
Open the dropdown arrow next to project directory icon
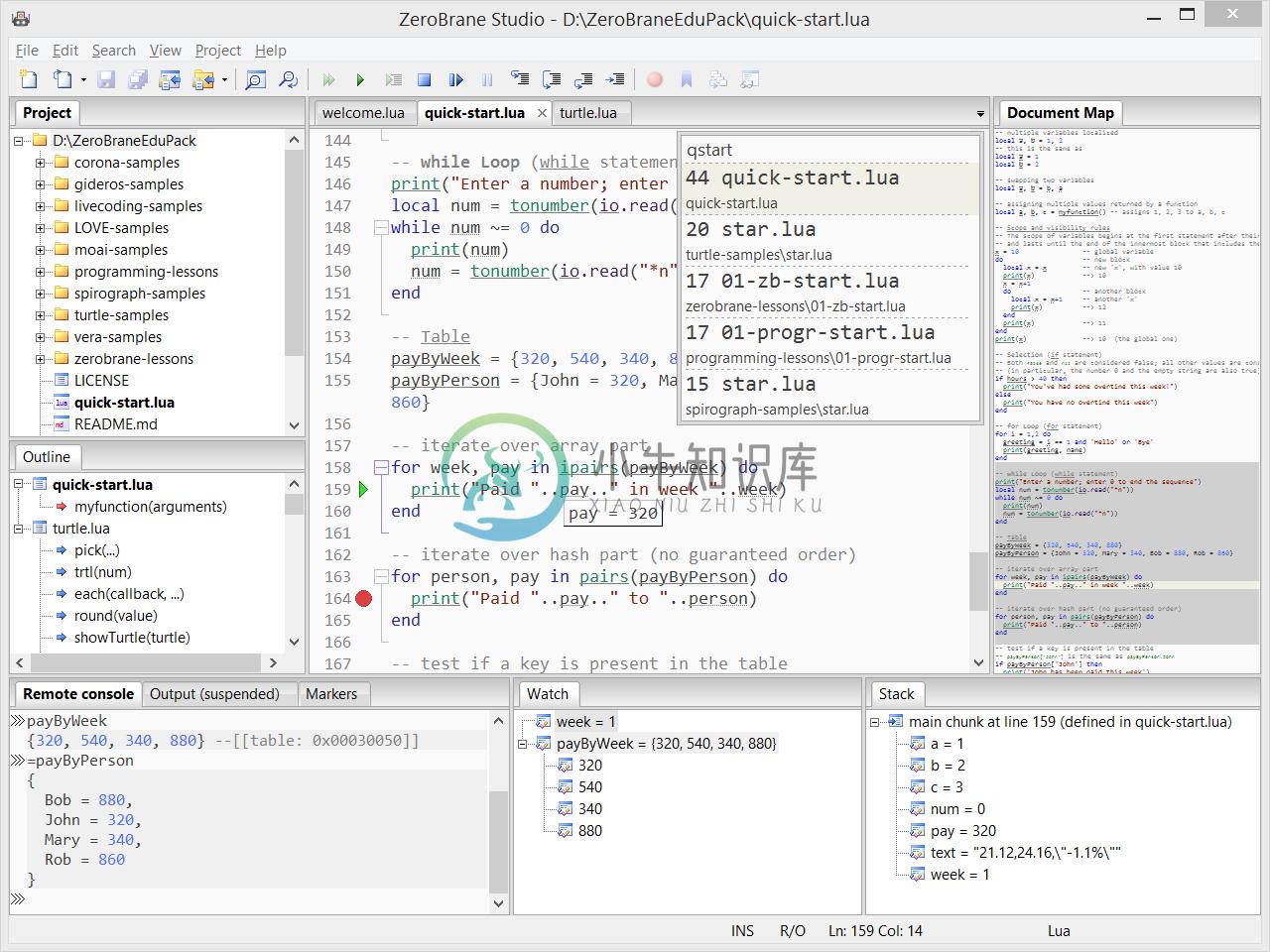click(224, 80)
